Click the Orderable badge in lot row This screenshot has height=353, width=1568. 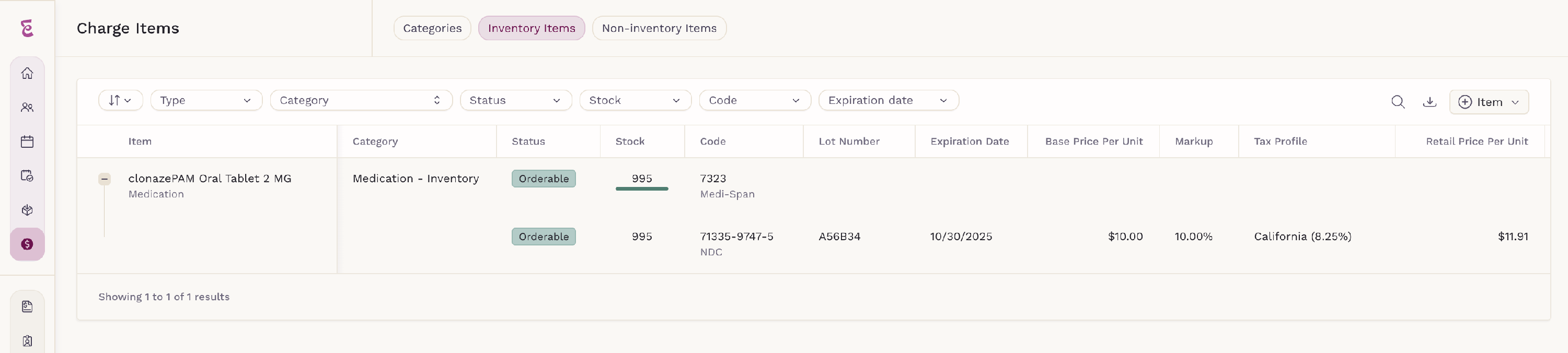[x=544, y=237]
